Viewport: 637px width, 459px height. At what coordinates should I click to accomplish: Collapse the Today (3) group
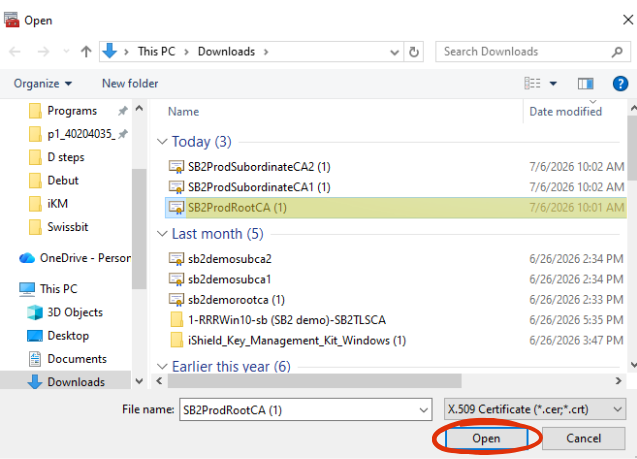(162, 142)
